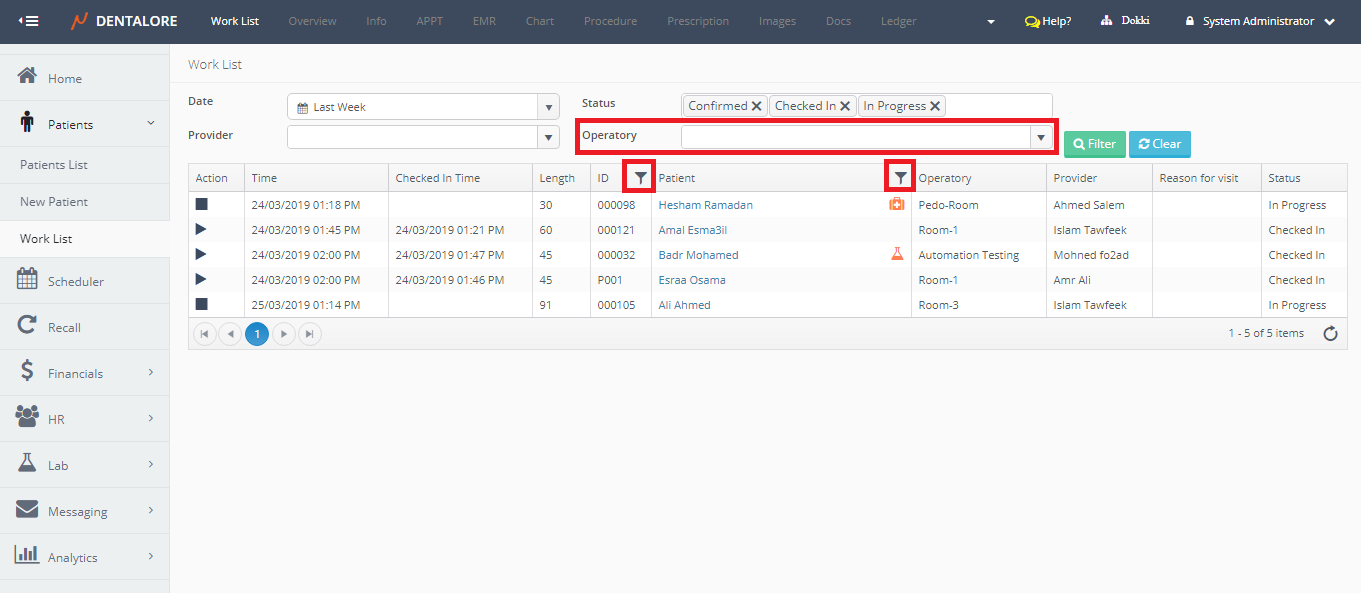Click the ID column filter icon
Viewport: 1361px width, 593px height.
tap(640, 178)
